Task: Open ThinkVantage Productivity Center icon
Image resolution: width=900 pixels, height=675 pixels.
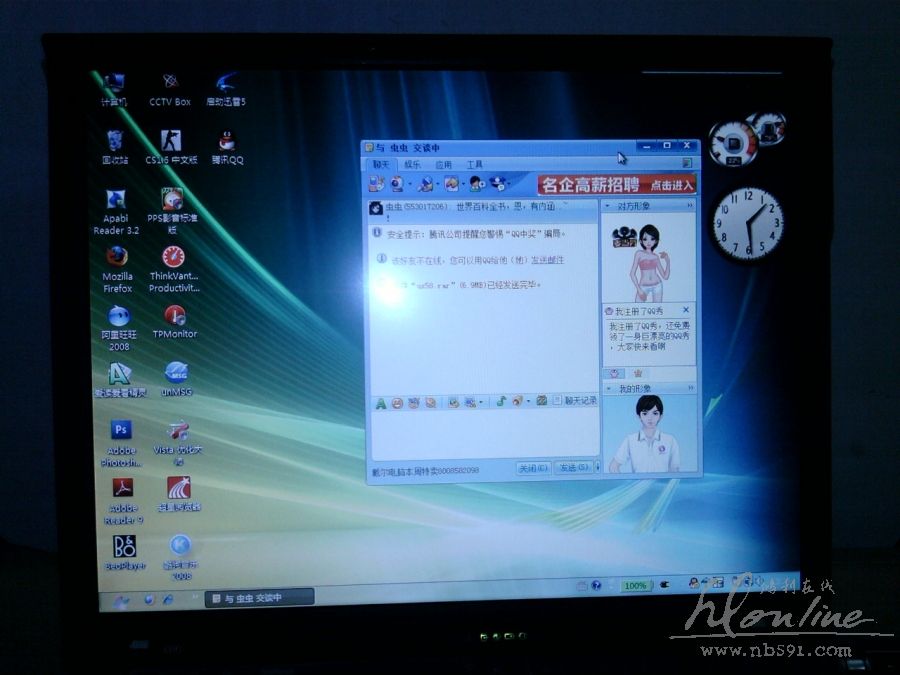Action: click(174, 269)
